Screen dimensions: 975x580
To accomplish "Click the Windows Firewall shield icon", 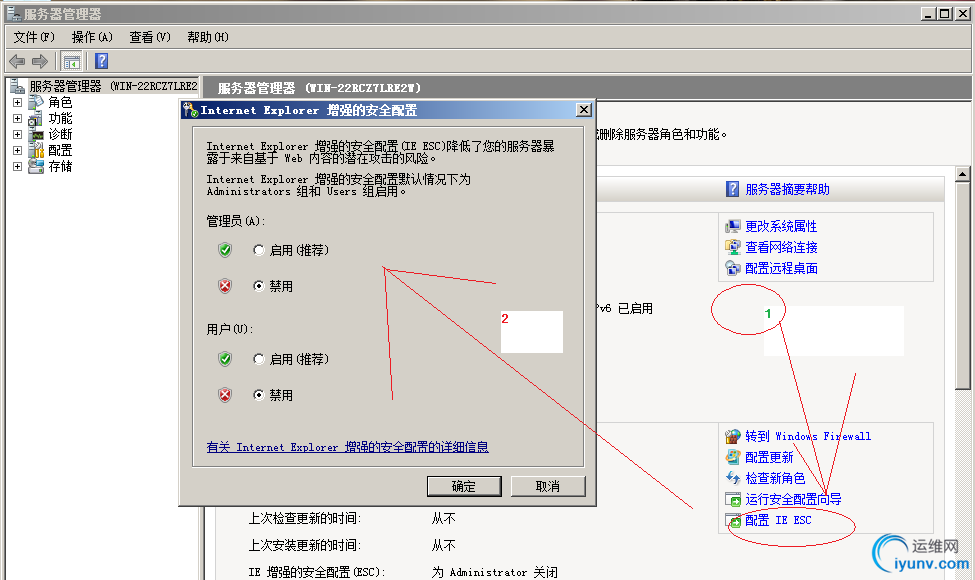I will click(732, 436).
